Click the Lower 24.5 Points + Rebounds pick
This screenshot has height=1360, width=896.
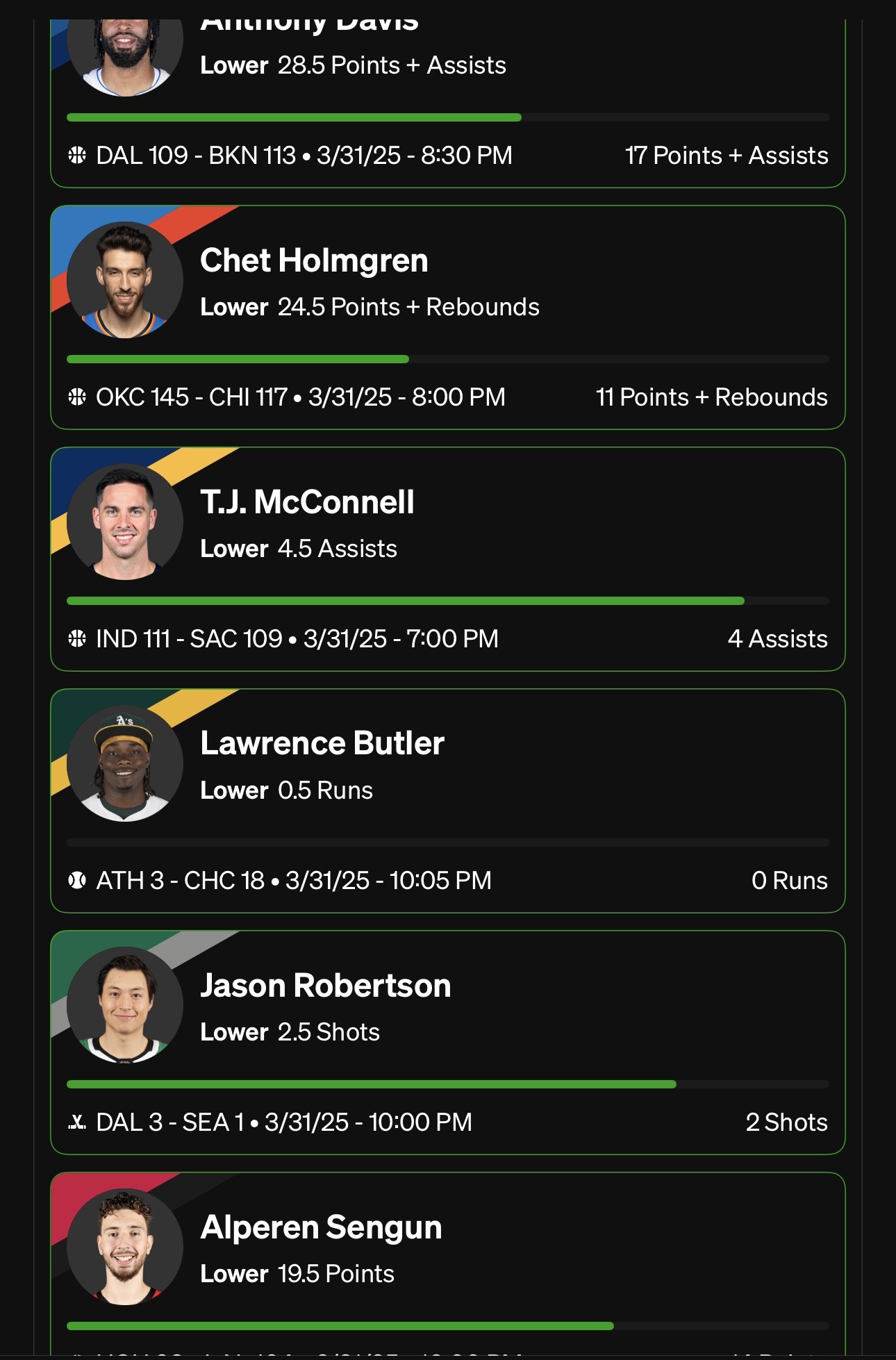pos(370,307)
